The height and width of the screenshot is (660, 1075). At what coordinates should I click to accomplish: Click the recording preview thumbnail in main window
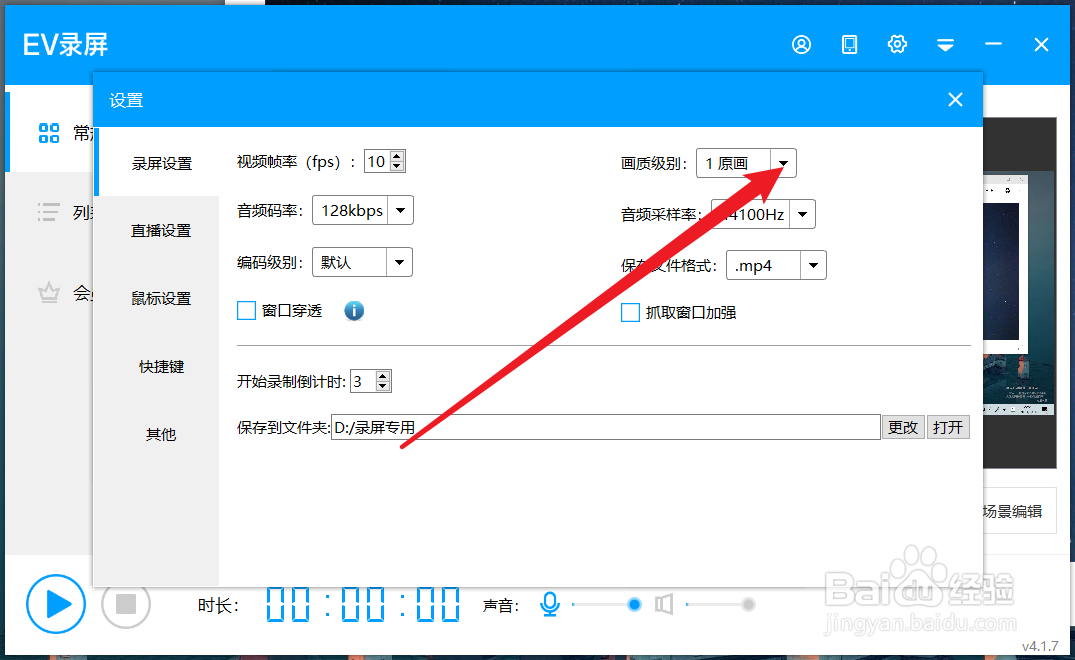click(x=1019, y=293)
